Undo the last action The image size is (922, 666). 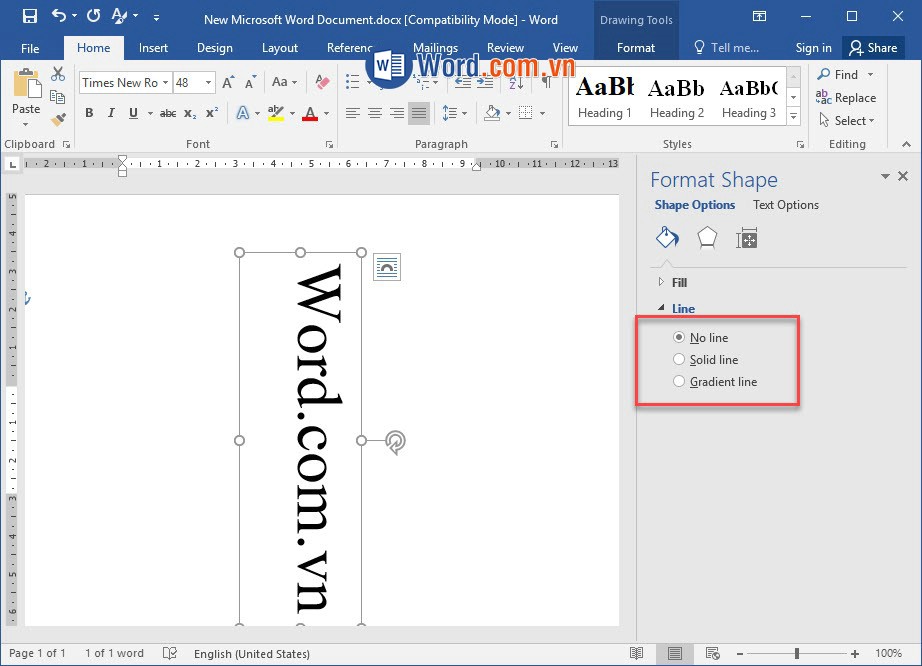pos(59,16)
